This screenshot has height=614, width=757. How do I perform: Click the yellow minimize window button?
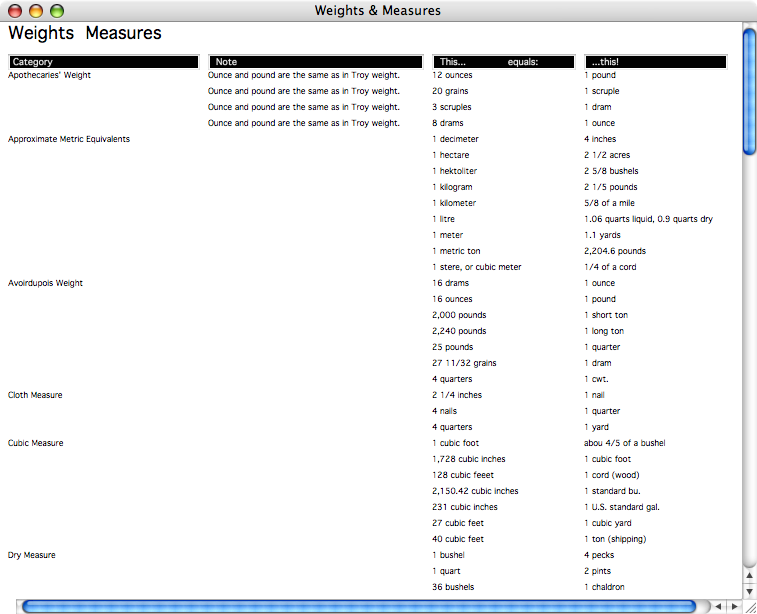pos(36,11)
